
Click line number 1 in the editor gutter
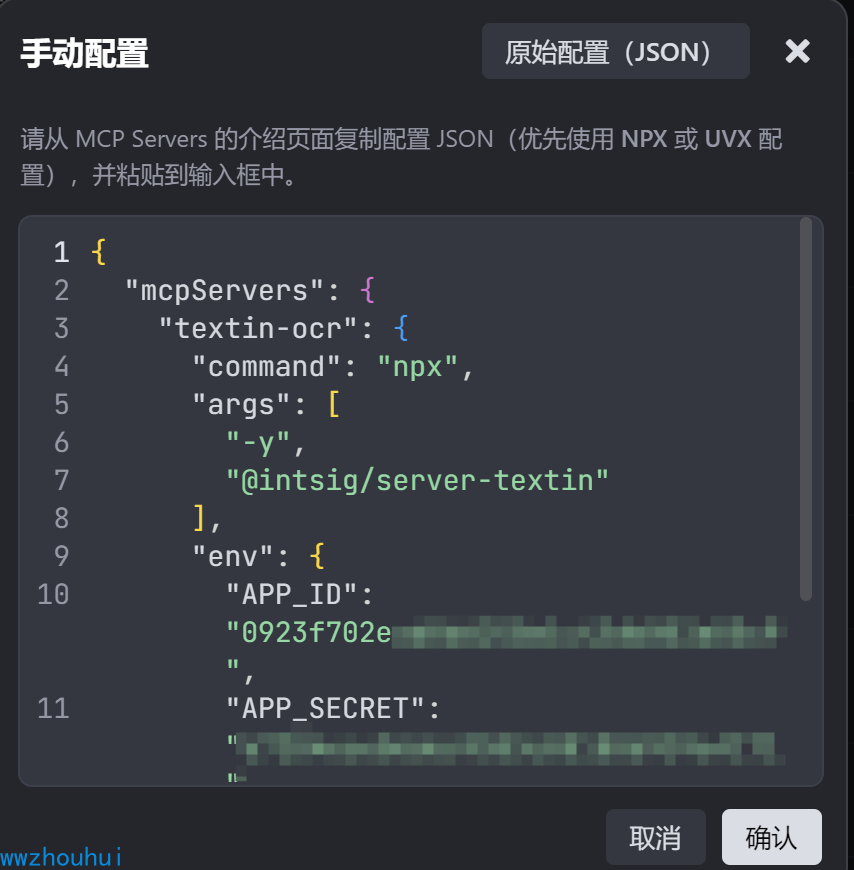tap(61, 252)
